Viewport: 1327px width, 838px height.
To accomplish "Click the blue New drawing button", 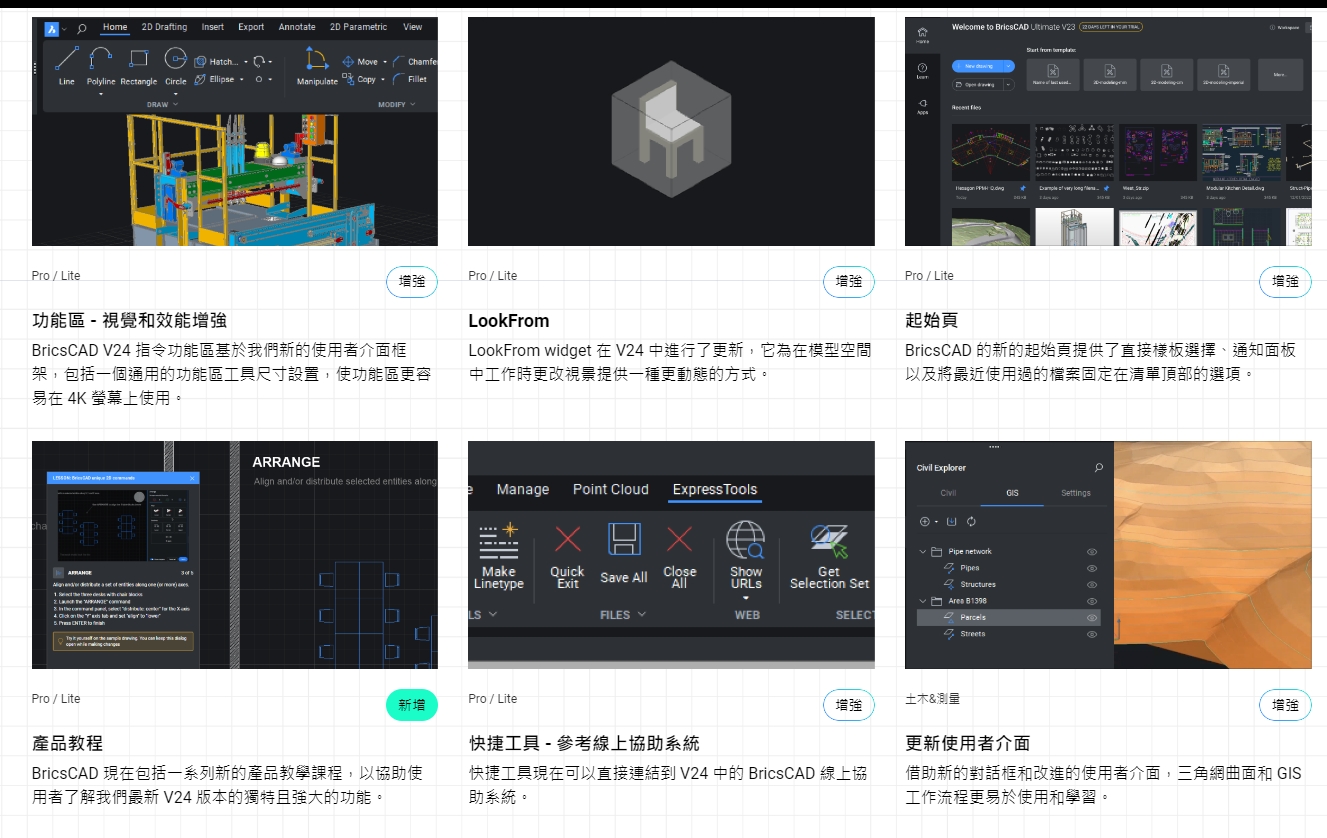I will pos(978,66).
